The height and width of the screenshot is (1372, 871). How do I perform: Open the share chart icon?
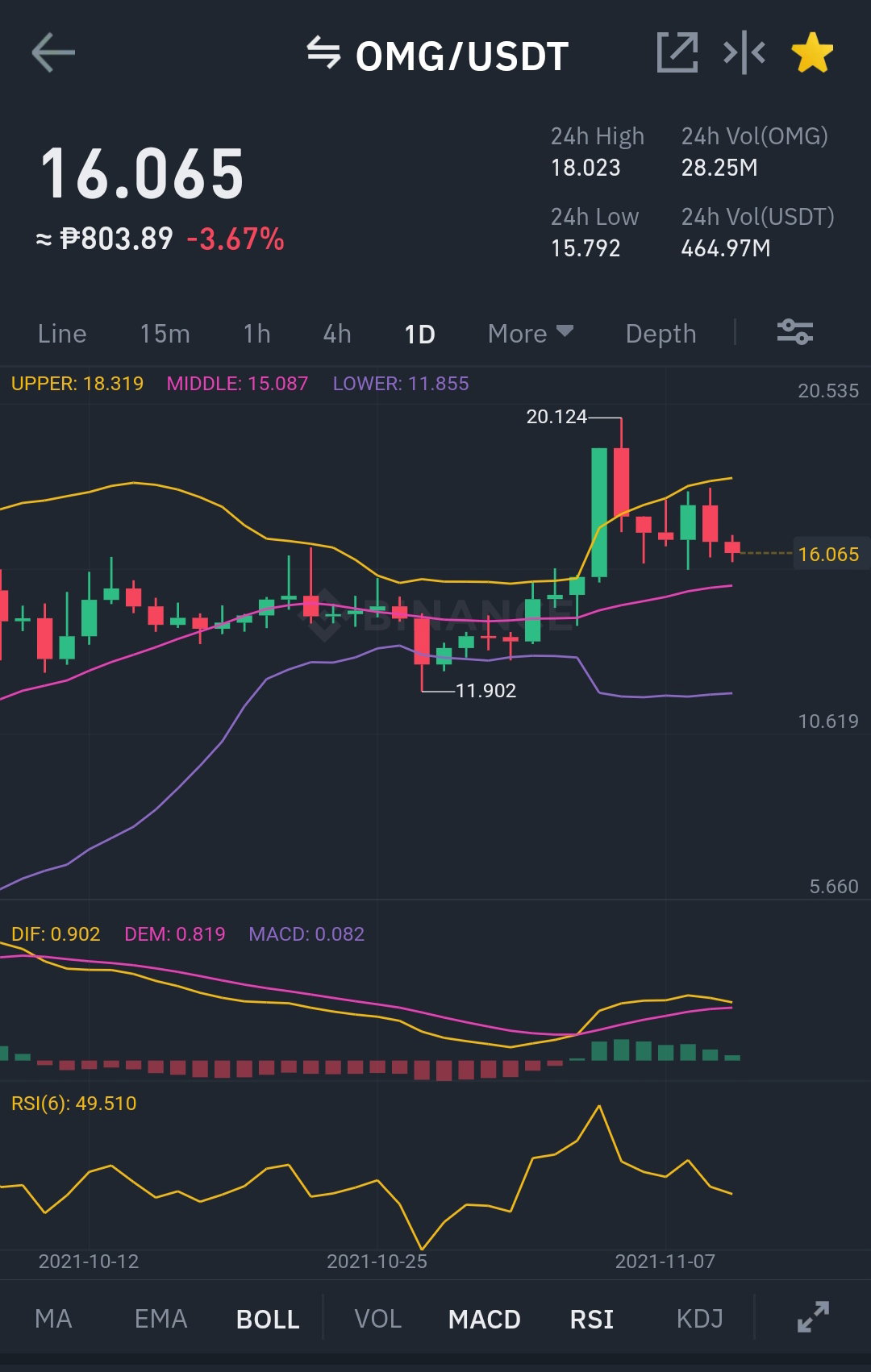click(x=677, y=53)
